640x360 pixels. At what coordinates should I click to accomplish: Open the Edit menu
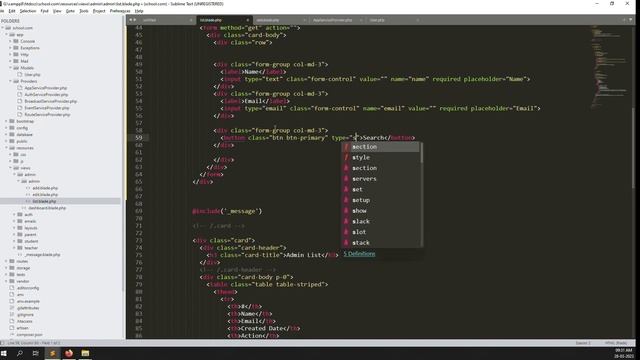point(12,11)
